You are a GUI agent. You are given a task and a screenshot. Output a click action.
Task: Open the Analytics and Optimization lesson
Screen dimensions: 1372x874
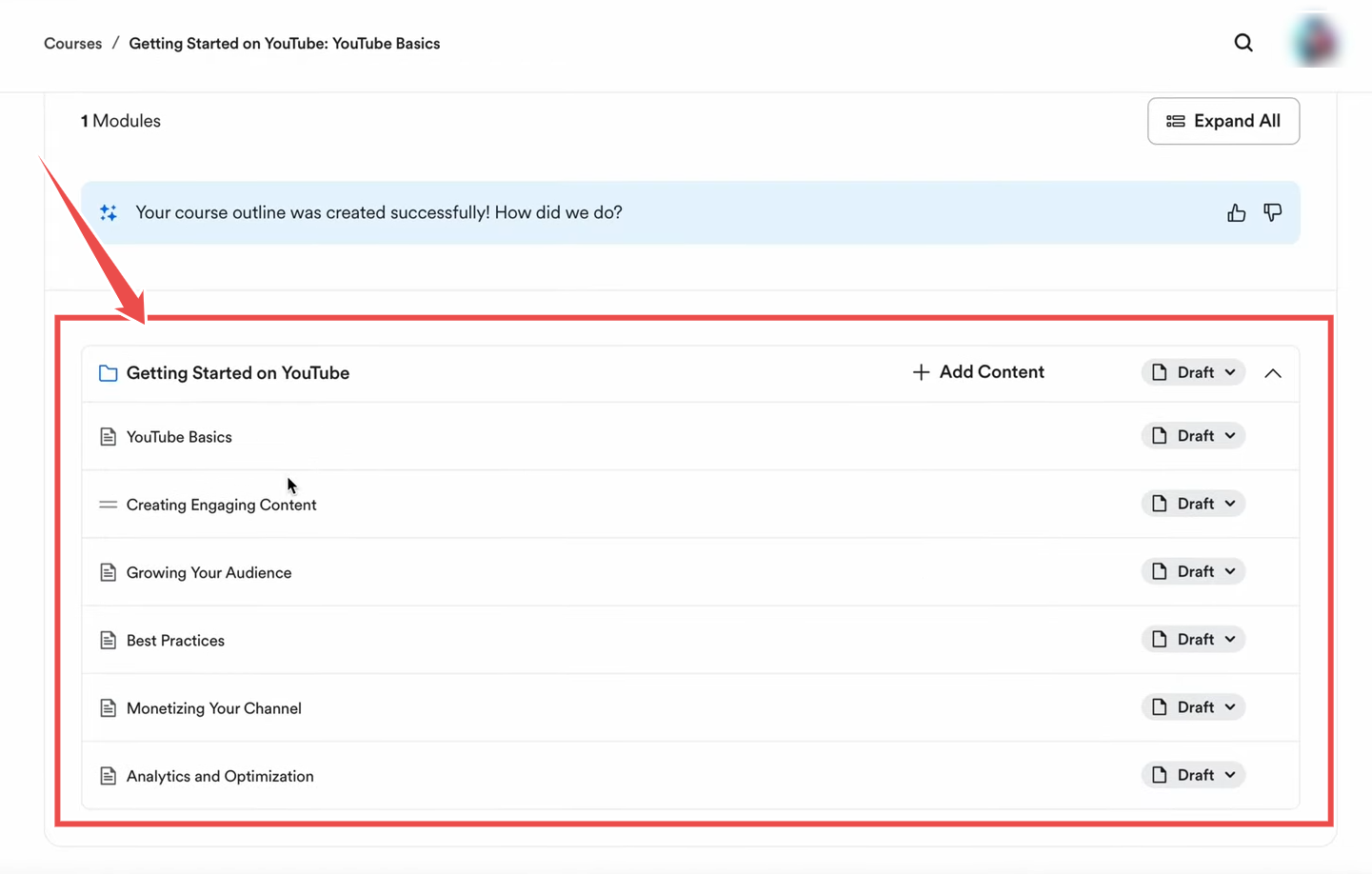coord(220,776)
